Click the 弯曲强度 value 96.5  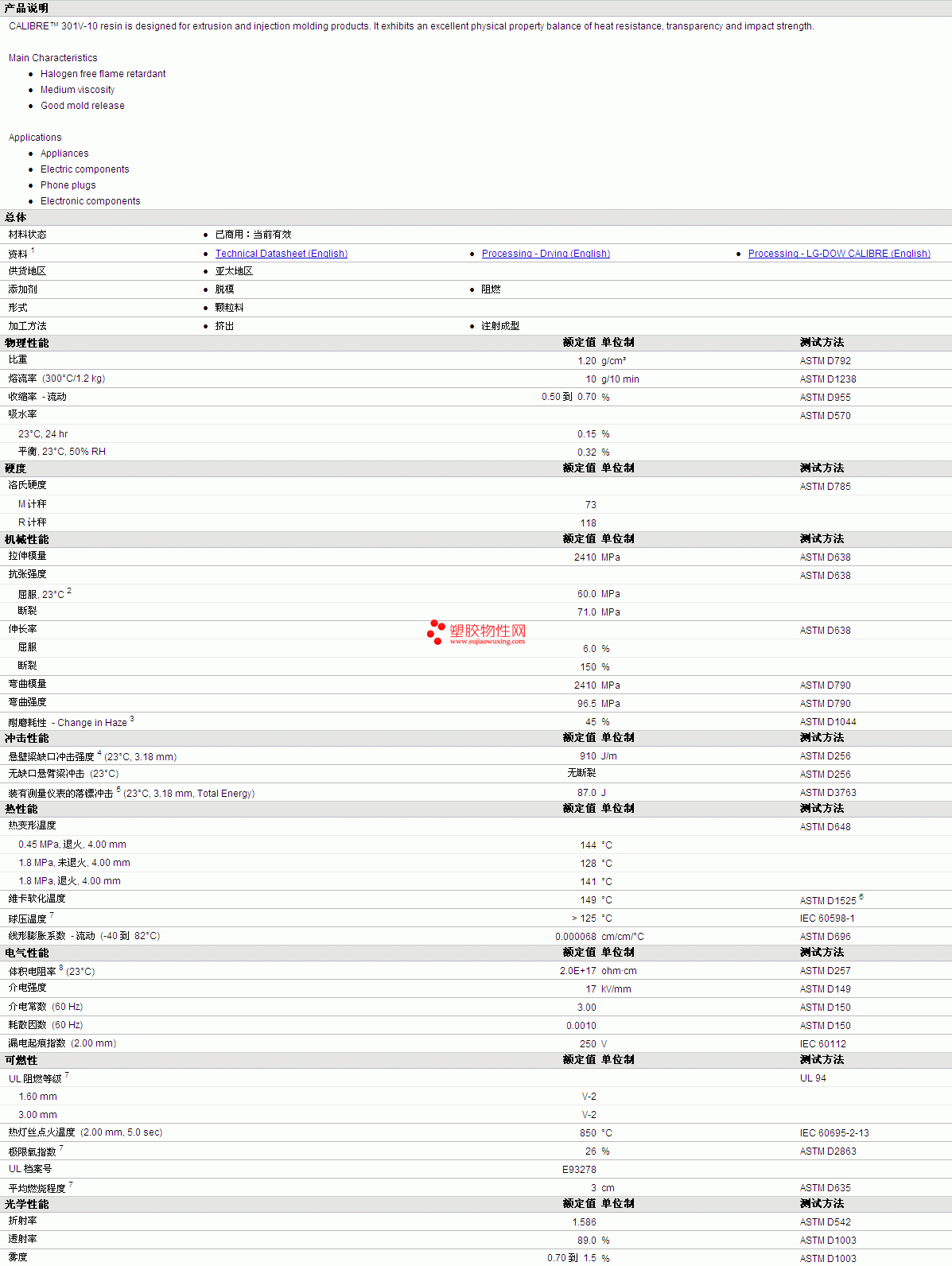tap(587, 704)
